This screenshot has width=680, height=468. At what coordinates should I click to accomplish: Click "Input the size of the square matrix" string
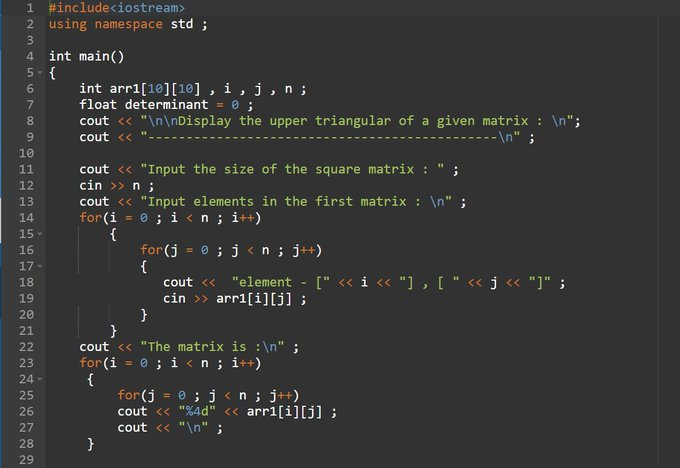click(292, 169)
